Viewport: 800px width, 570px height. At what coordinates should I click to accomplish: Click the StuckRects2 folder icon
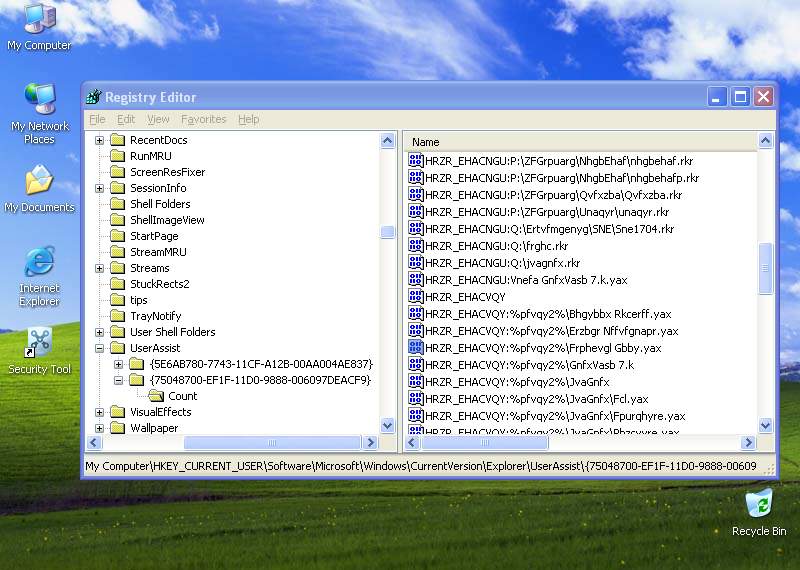click(118, 284)
